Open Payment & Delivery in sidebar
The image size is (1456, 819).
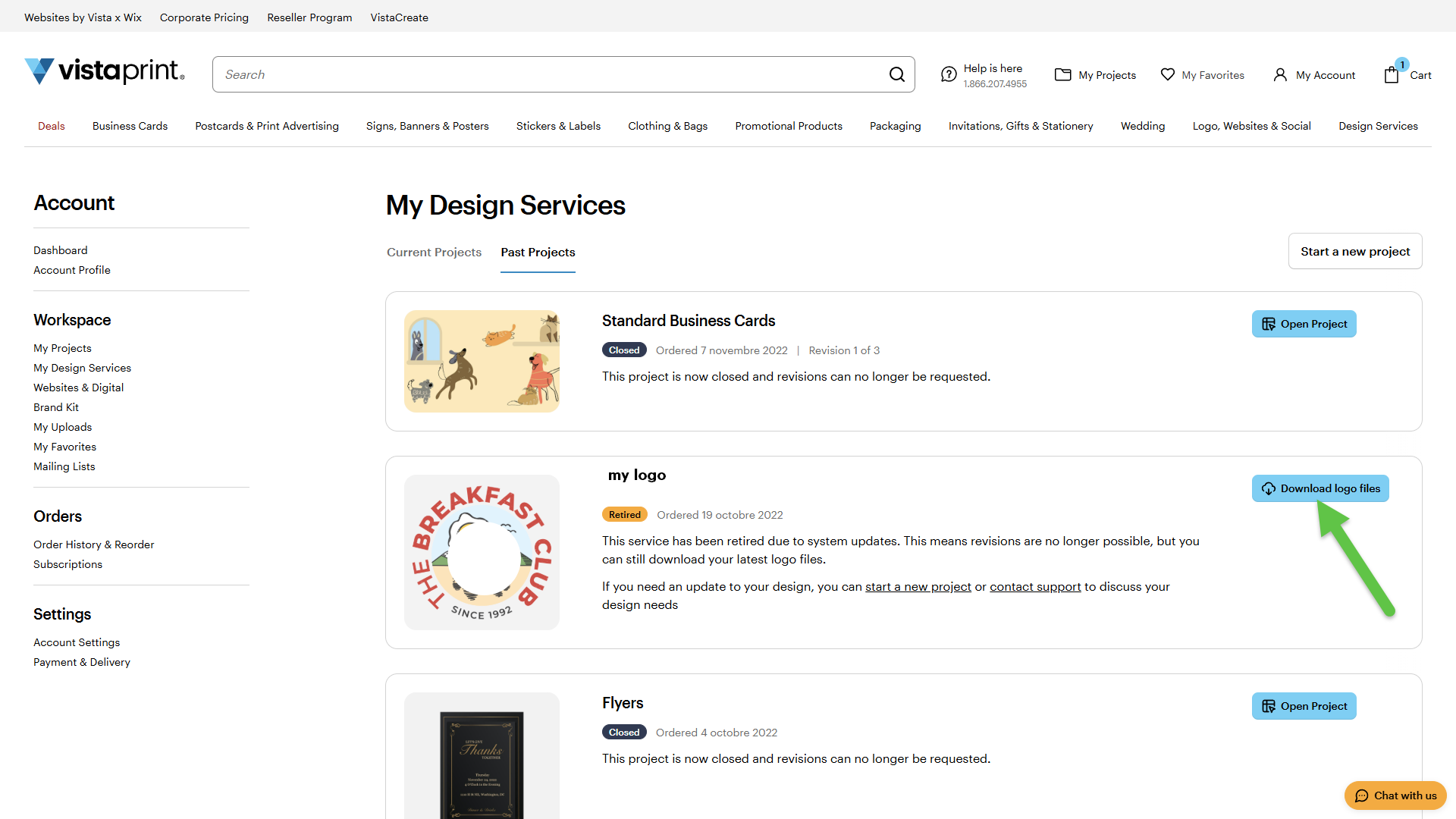coord(82,662)
